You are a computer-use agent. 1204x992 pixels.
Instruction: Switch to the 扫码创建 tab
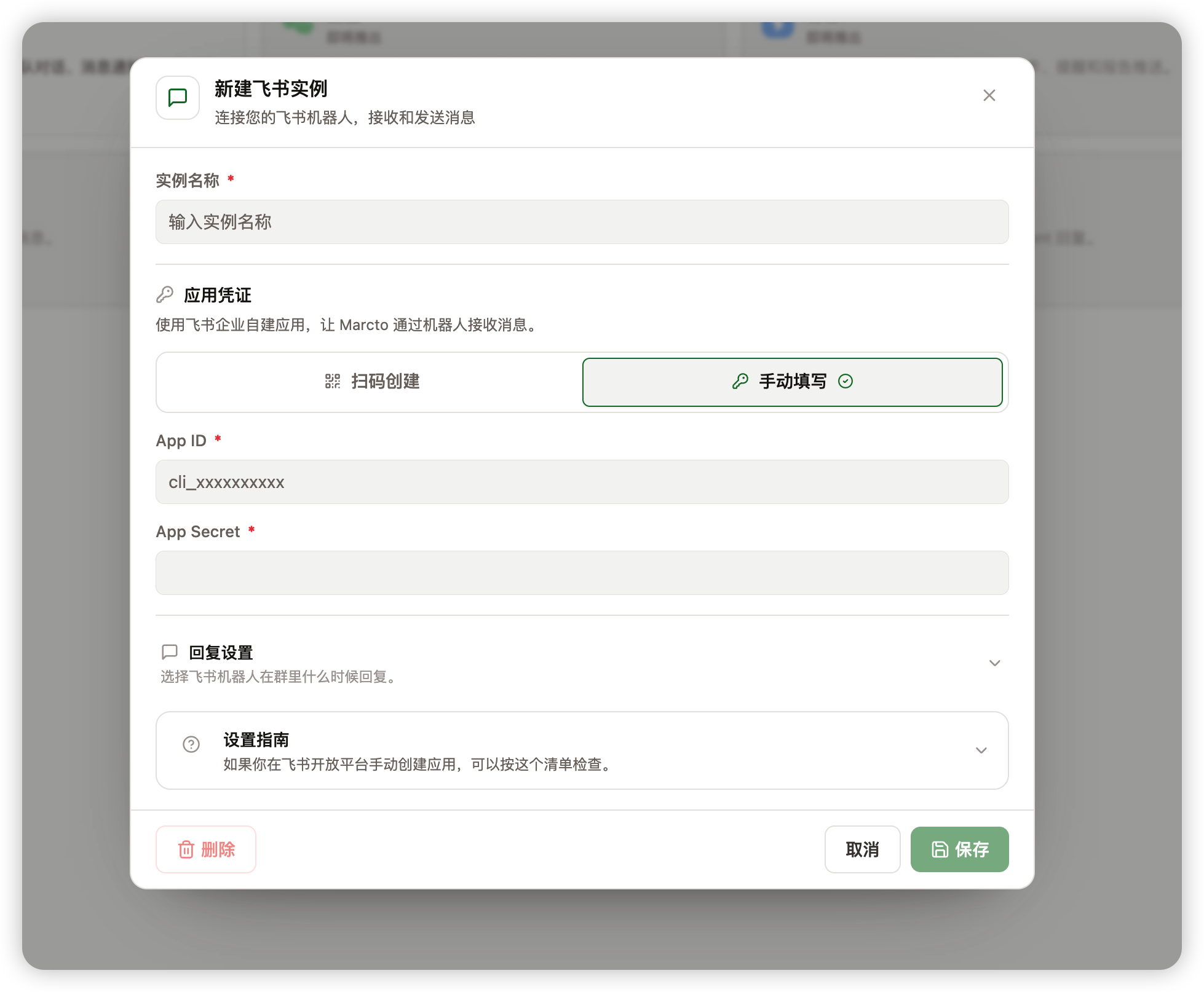[x=371, y=382]
